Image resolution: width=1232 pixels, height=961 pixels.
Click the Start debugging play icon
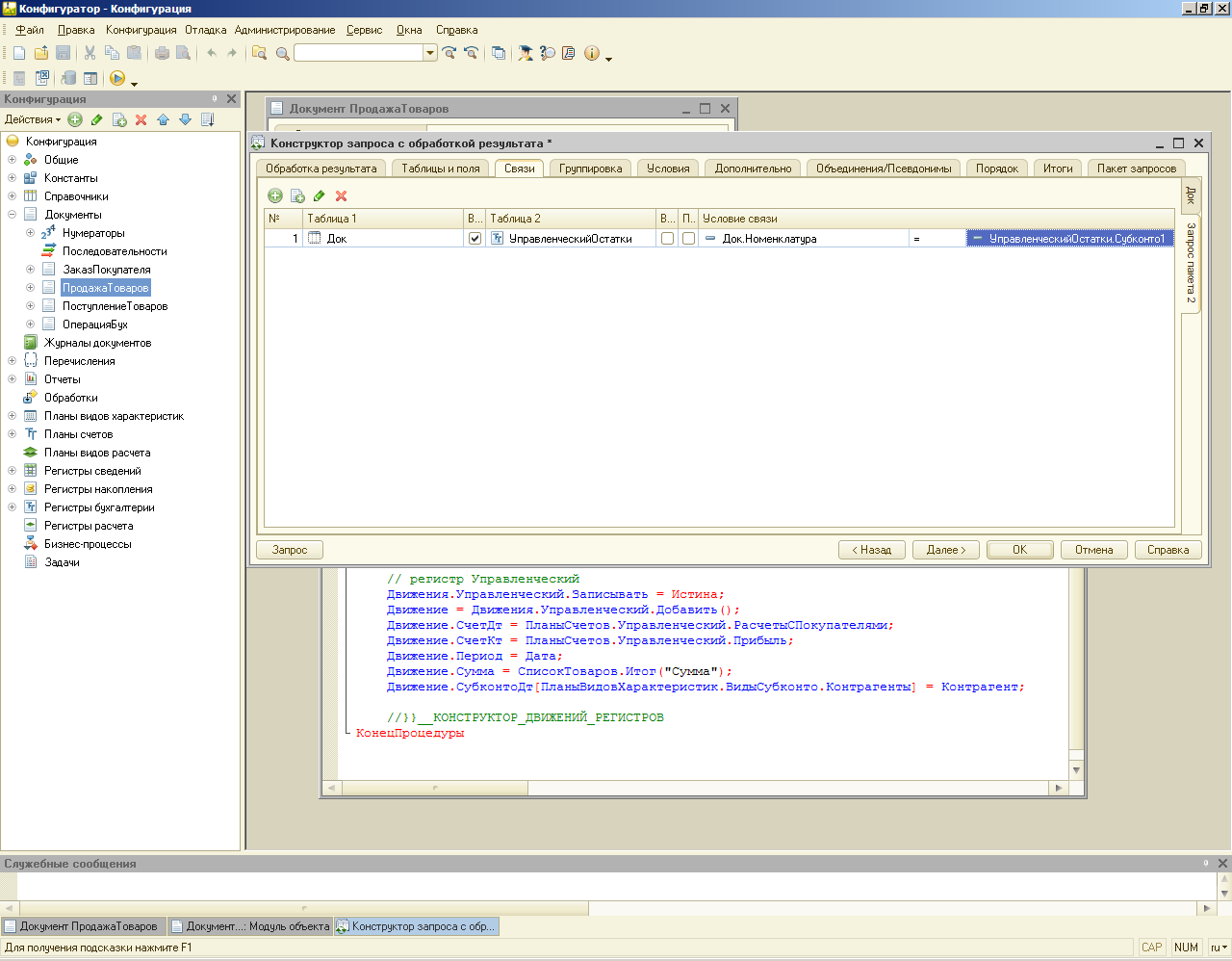[x=117, y=78]
